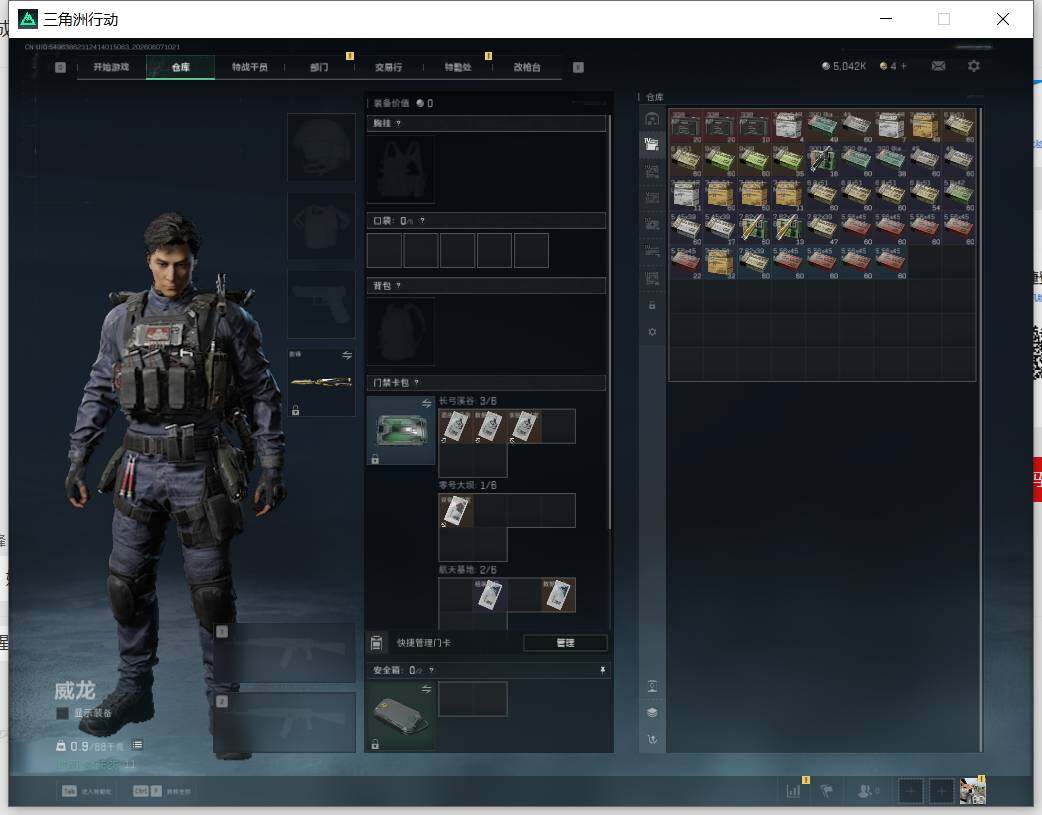Select the top stash category icon

[x=652, y=118]
